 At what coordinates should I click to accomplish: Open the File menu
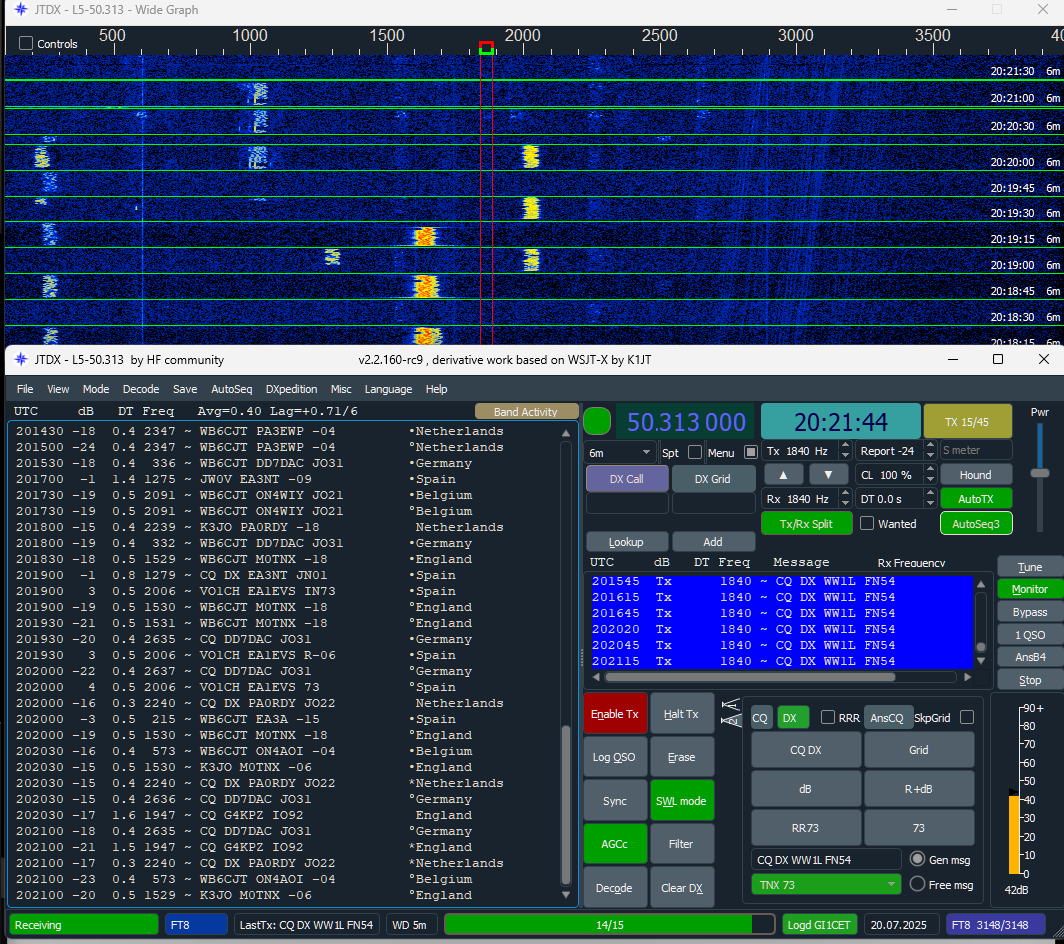pyautogui.click(x=25, y=389)
